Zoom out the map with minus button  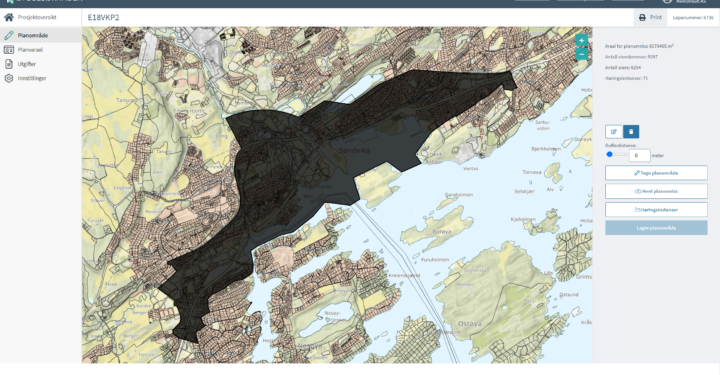pos(581,54)
